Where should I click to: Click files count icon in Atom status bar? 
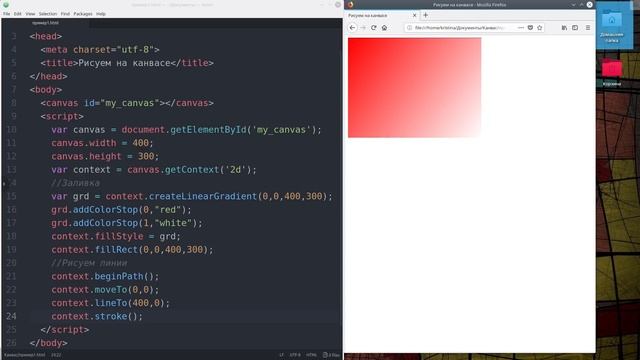coord(331,355)
